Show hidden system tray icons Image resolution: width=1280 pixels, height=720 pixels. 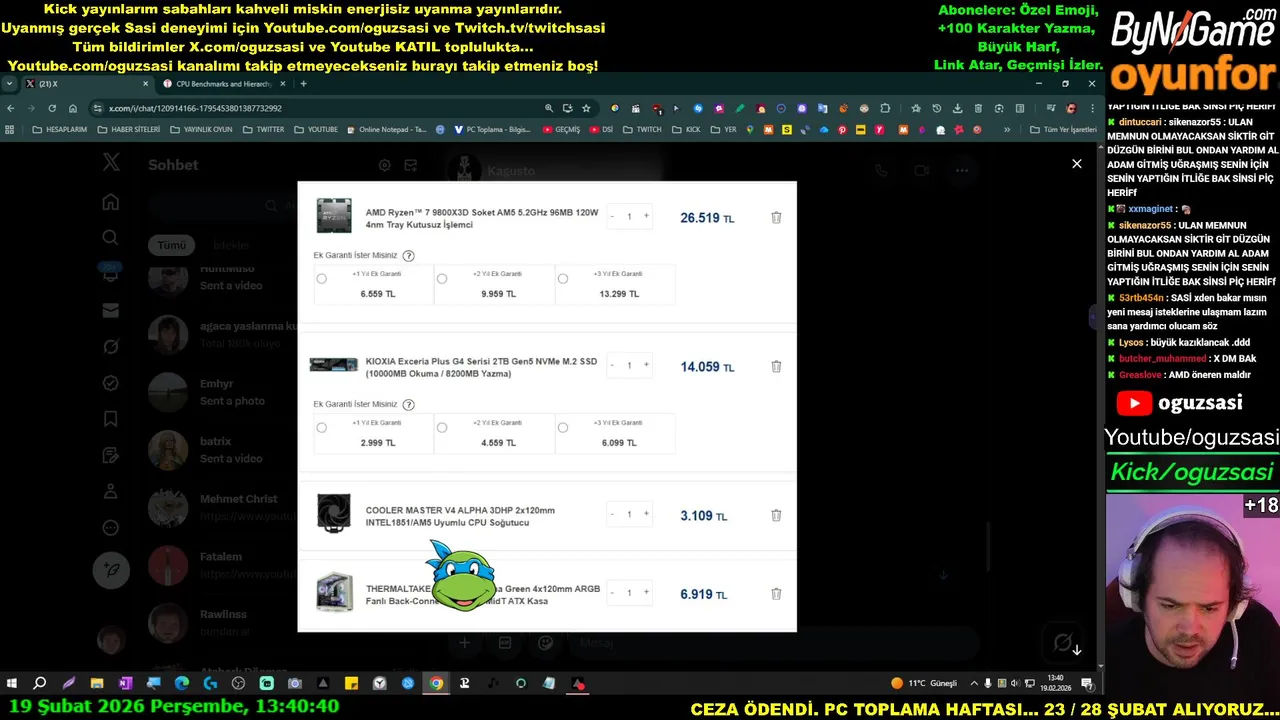tap(973, 683)
